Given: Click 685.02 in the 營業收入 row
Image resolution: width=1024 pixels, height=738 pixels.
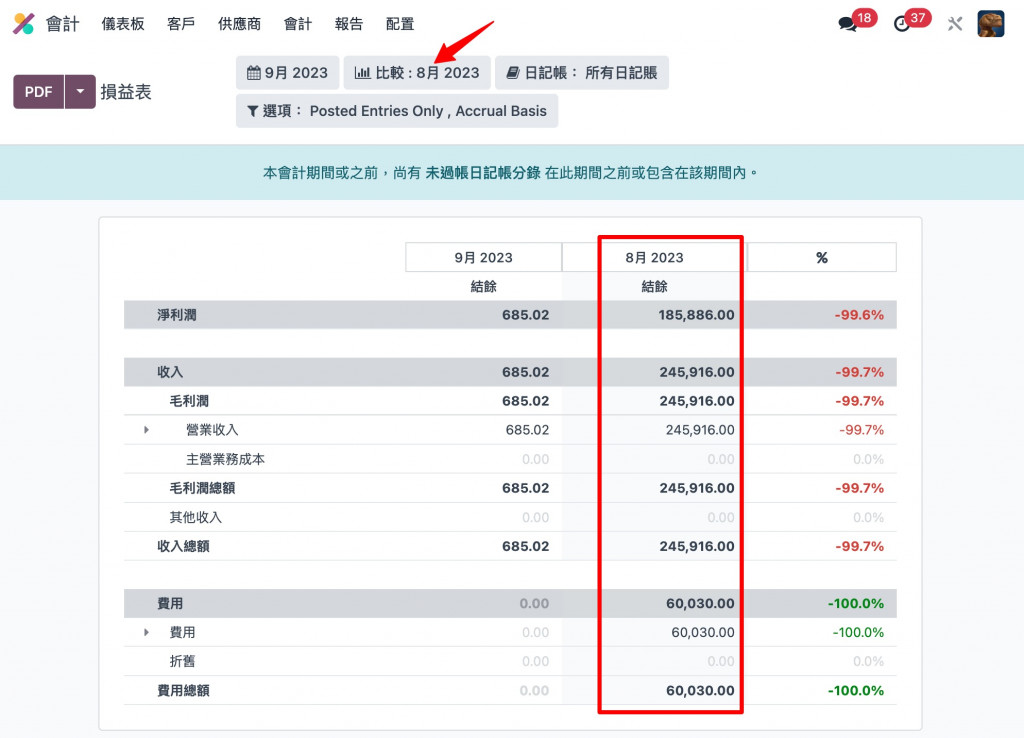Looking at the screenshot, I should (x=527, y=430).
